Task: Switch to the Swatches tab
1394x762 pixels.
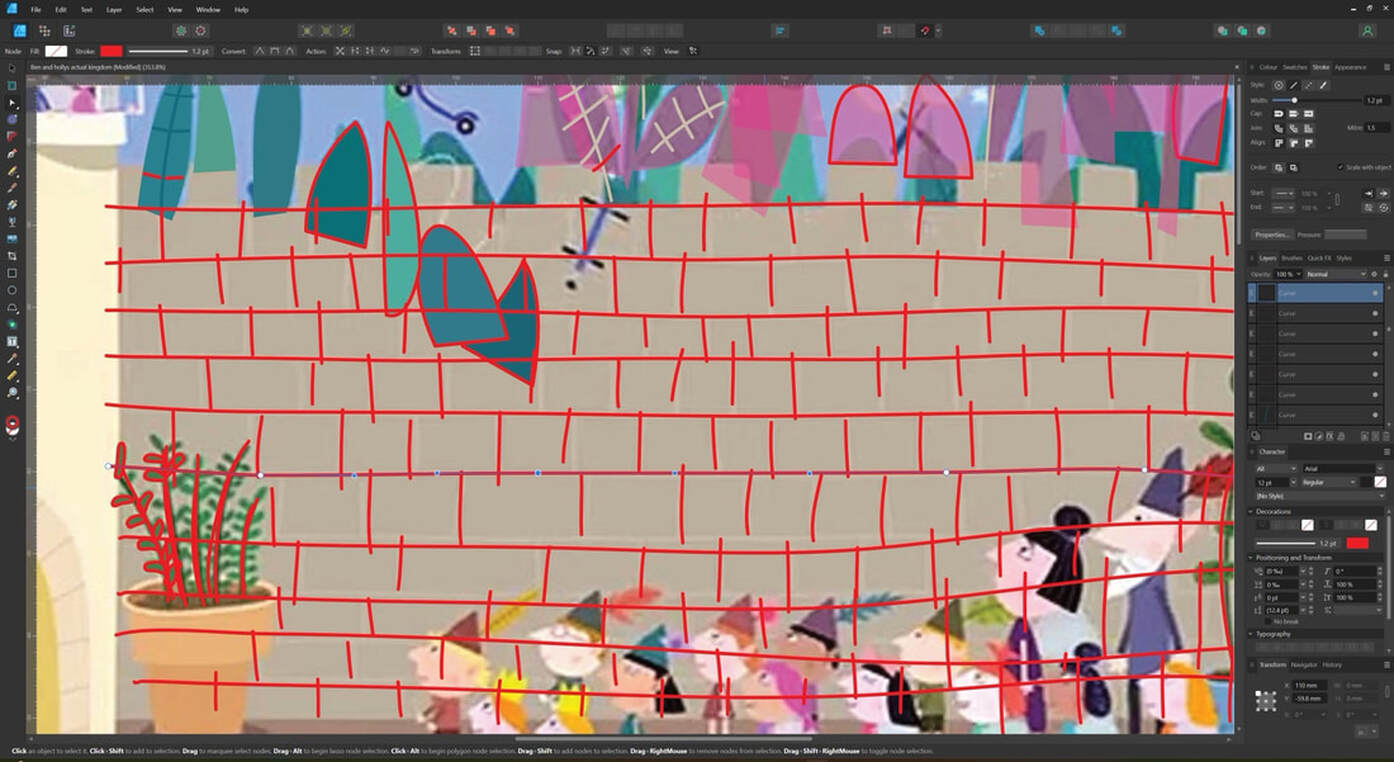Action: [1295, 67]
